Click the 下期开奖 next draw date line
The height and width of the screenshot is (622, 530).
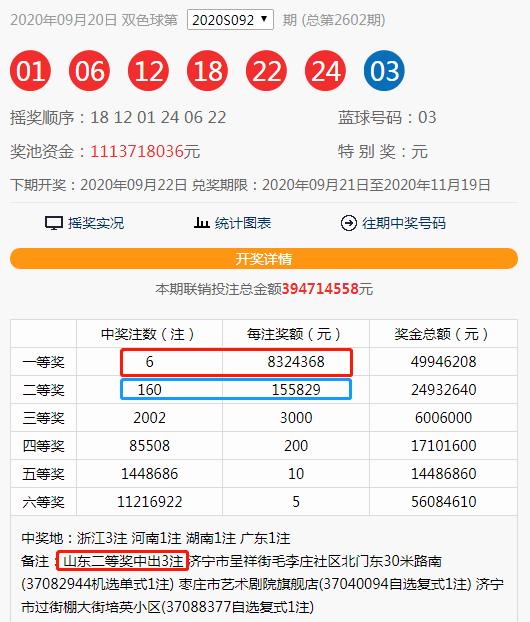point(98,185)
